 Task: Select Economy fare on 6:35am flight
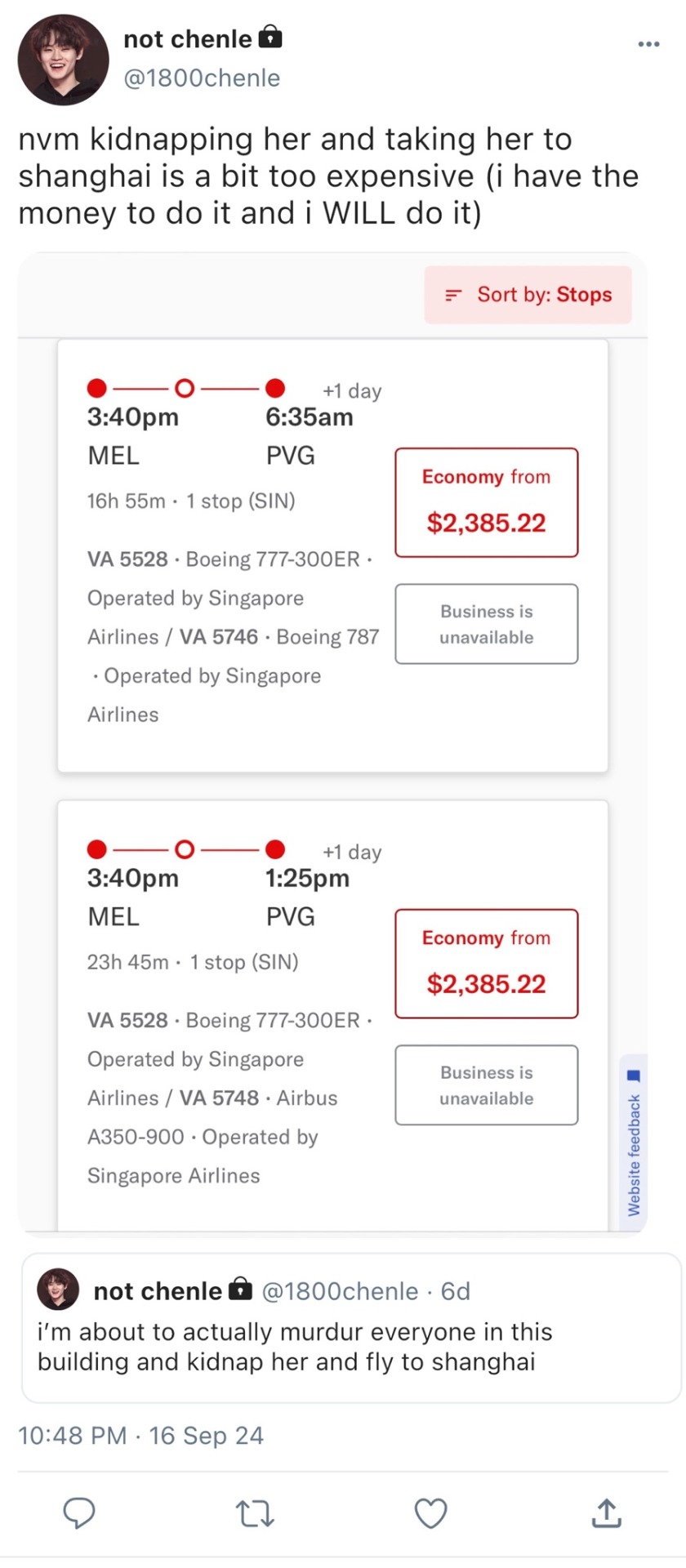pos(487,502)
